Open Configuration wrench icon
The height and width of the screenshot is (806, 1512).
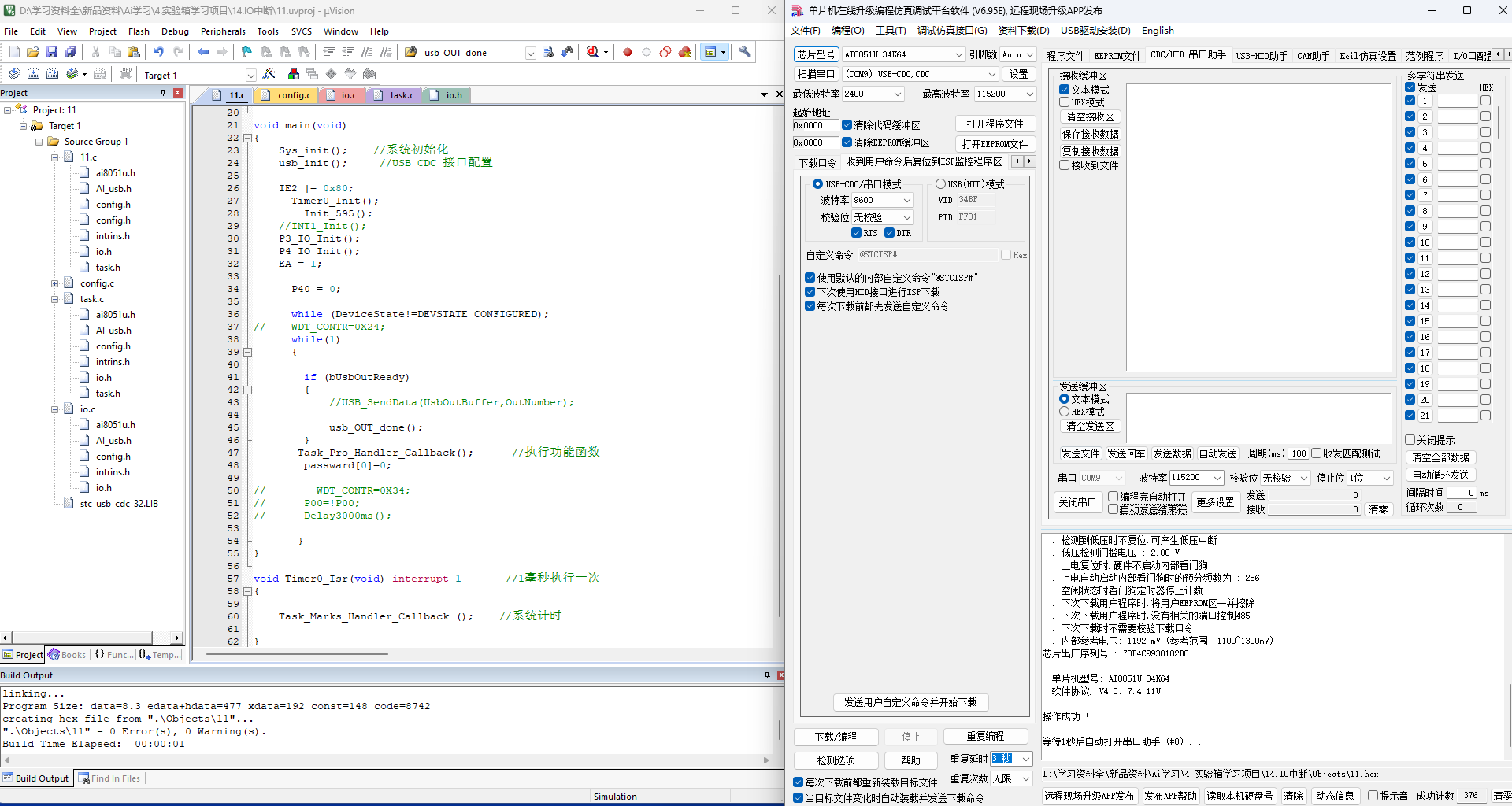[x=745, y=52]
